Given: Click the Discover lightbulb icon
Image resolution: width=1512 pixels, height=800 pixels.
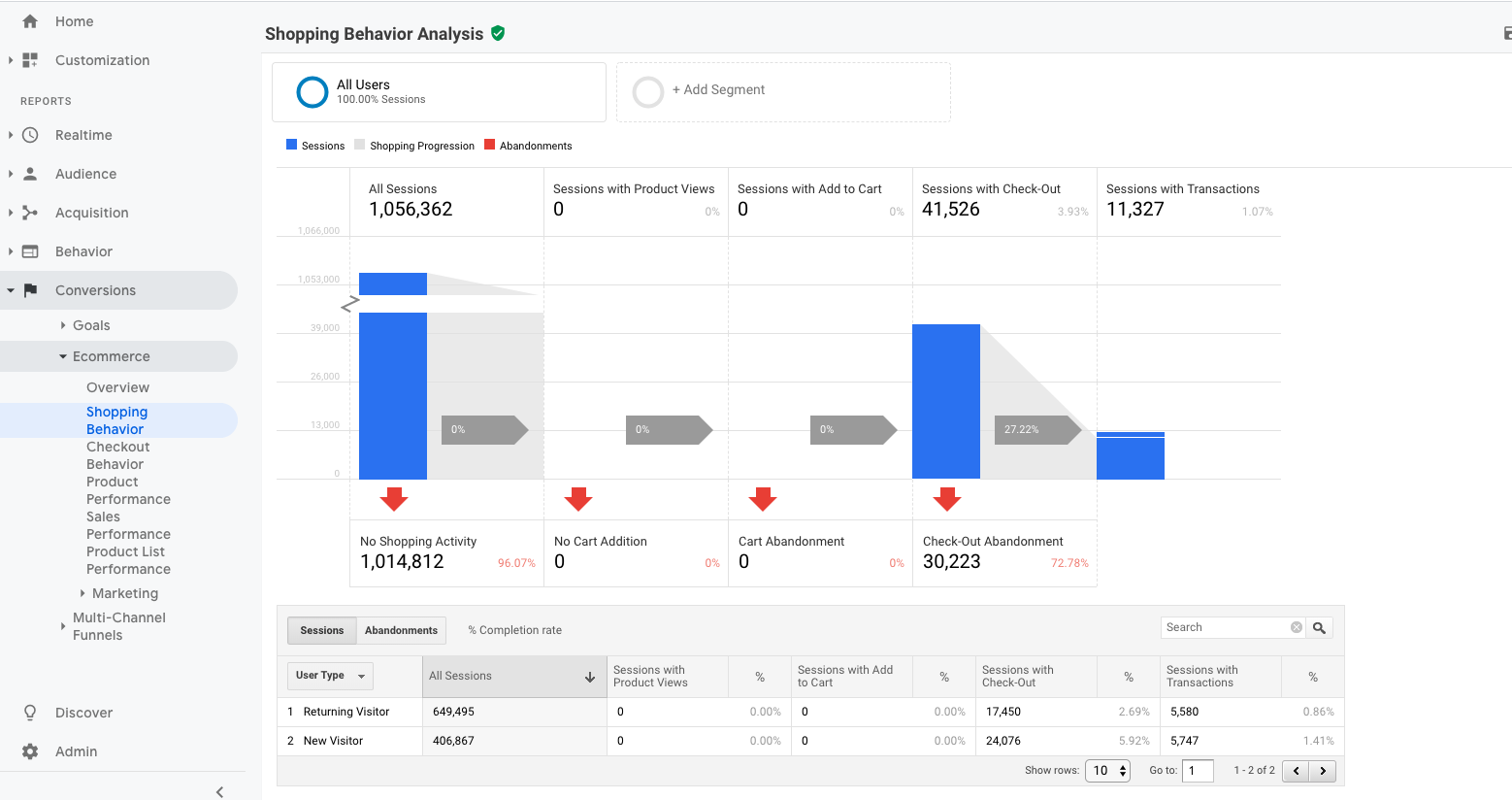Looking at the screenshot, I should coord(30,713).
